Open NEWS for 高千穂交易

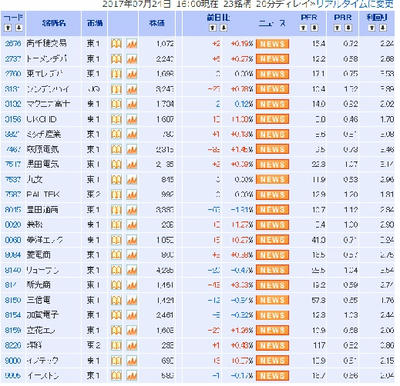click(272, 44)
